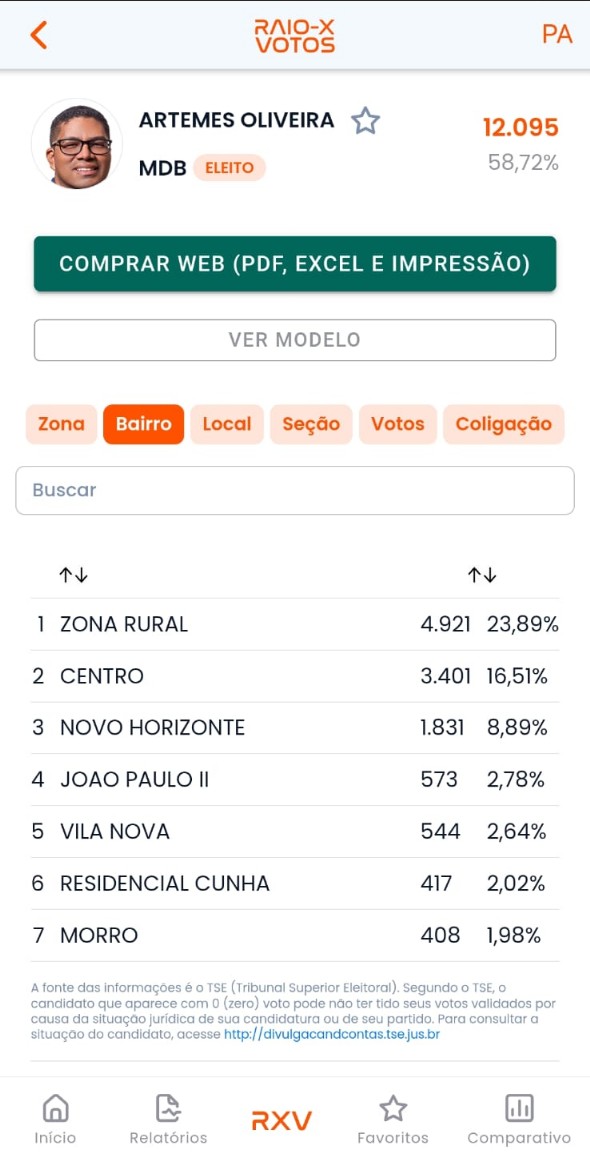Click the Ver Modelo button
The height and width of the screenshot is (1157, 590).
tap(295, 339)
